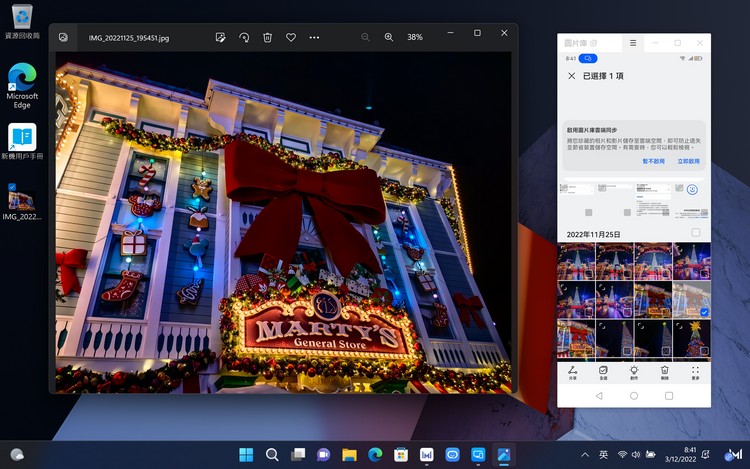Tap the 全選 select all icon
This screenshot has width=750, height=469.
603,372
